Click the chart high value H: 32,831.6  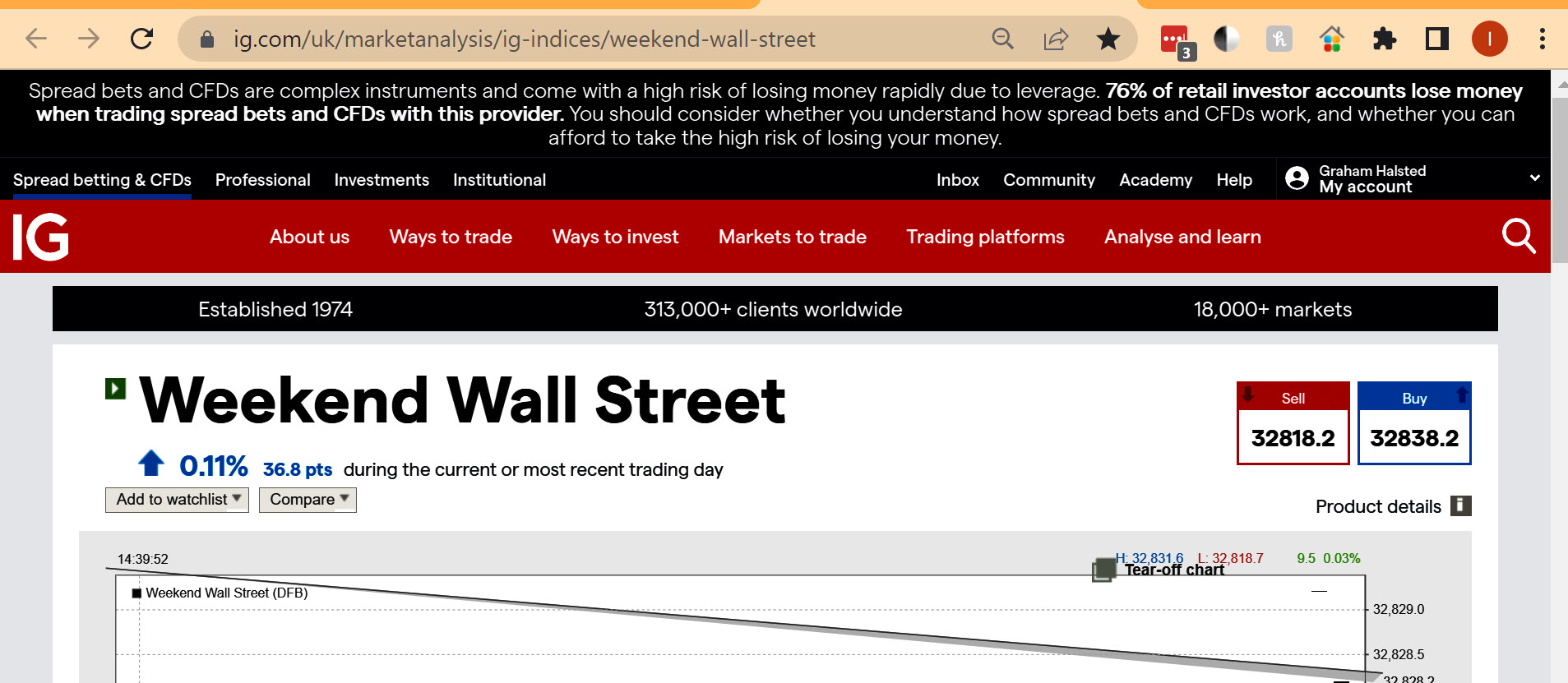point(1149,558)
